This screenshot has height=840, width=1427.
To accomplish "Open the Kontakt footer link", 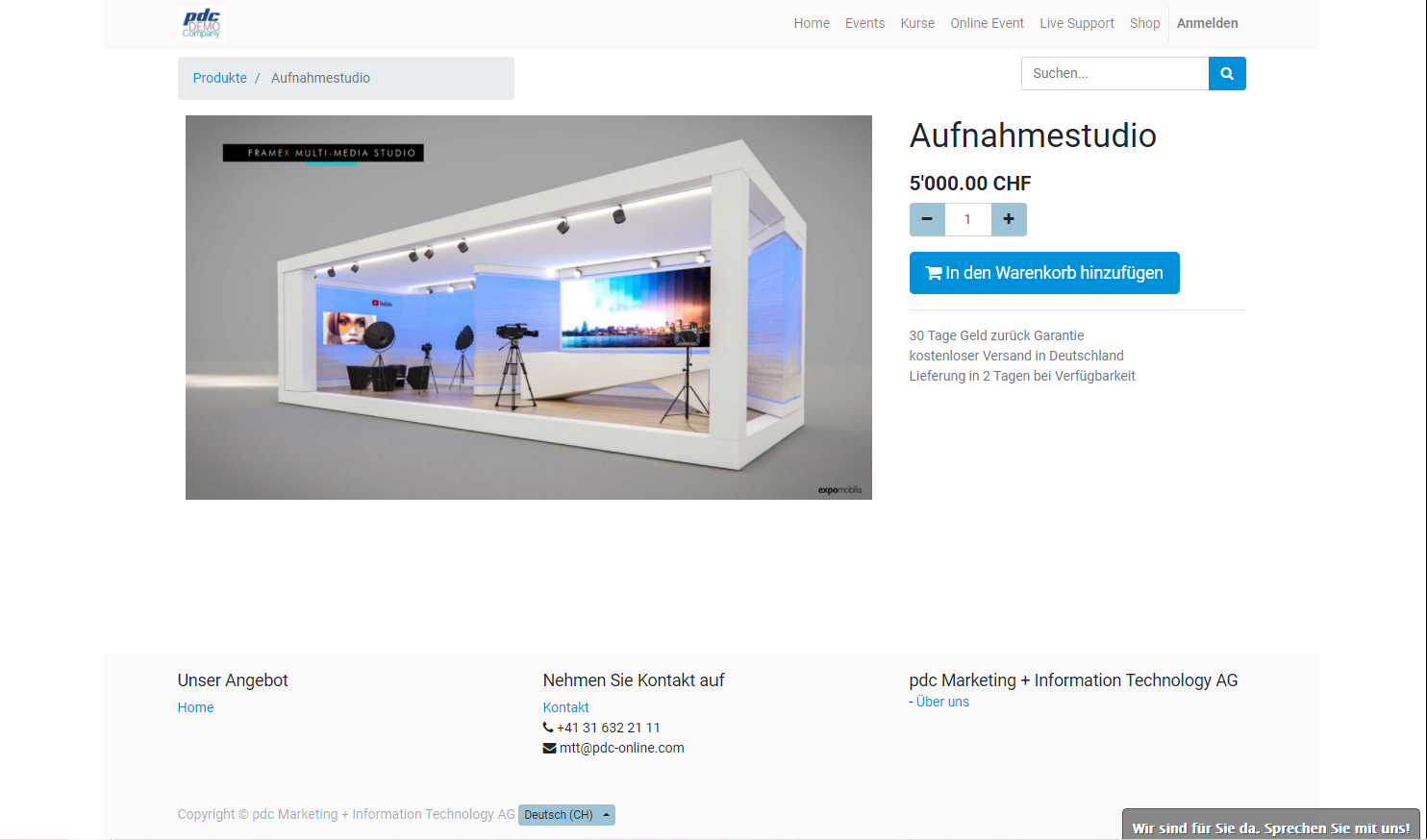I will 565,707.
